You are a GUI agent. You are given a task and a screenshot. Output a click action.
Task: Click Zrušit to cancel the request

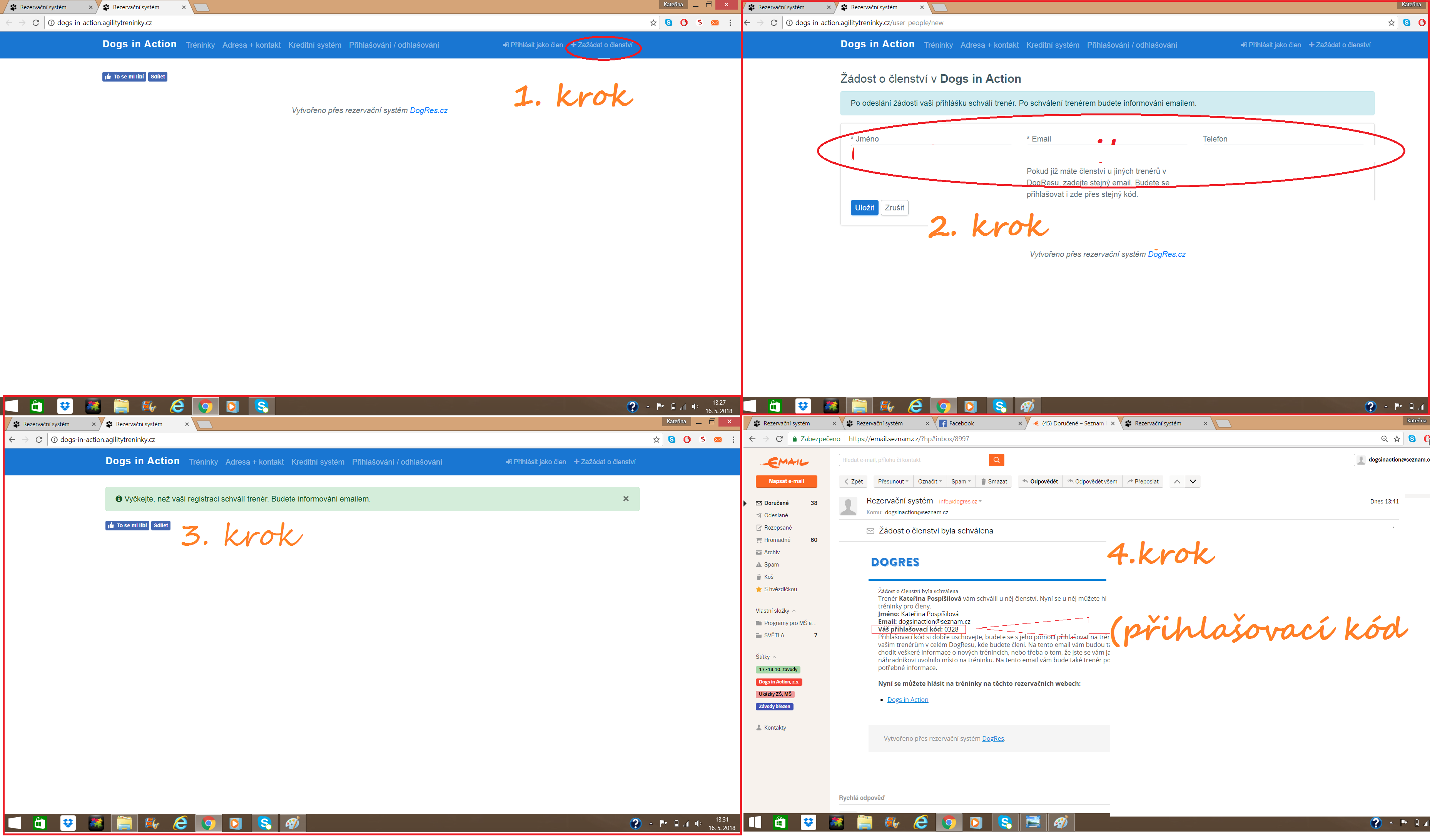(894, 208)
